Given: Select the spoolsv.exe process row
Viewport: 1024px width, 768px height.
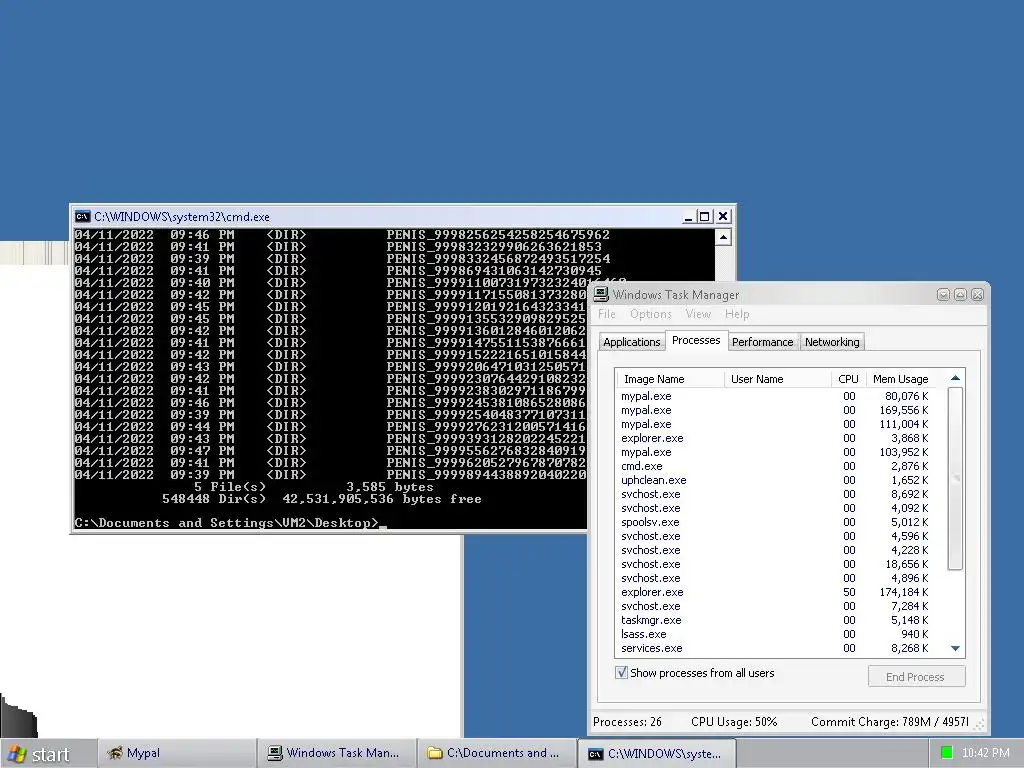Looking at the screenshot, I should [x=776, y=522].
